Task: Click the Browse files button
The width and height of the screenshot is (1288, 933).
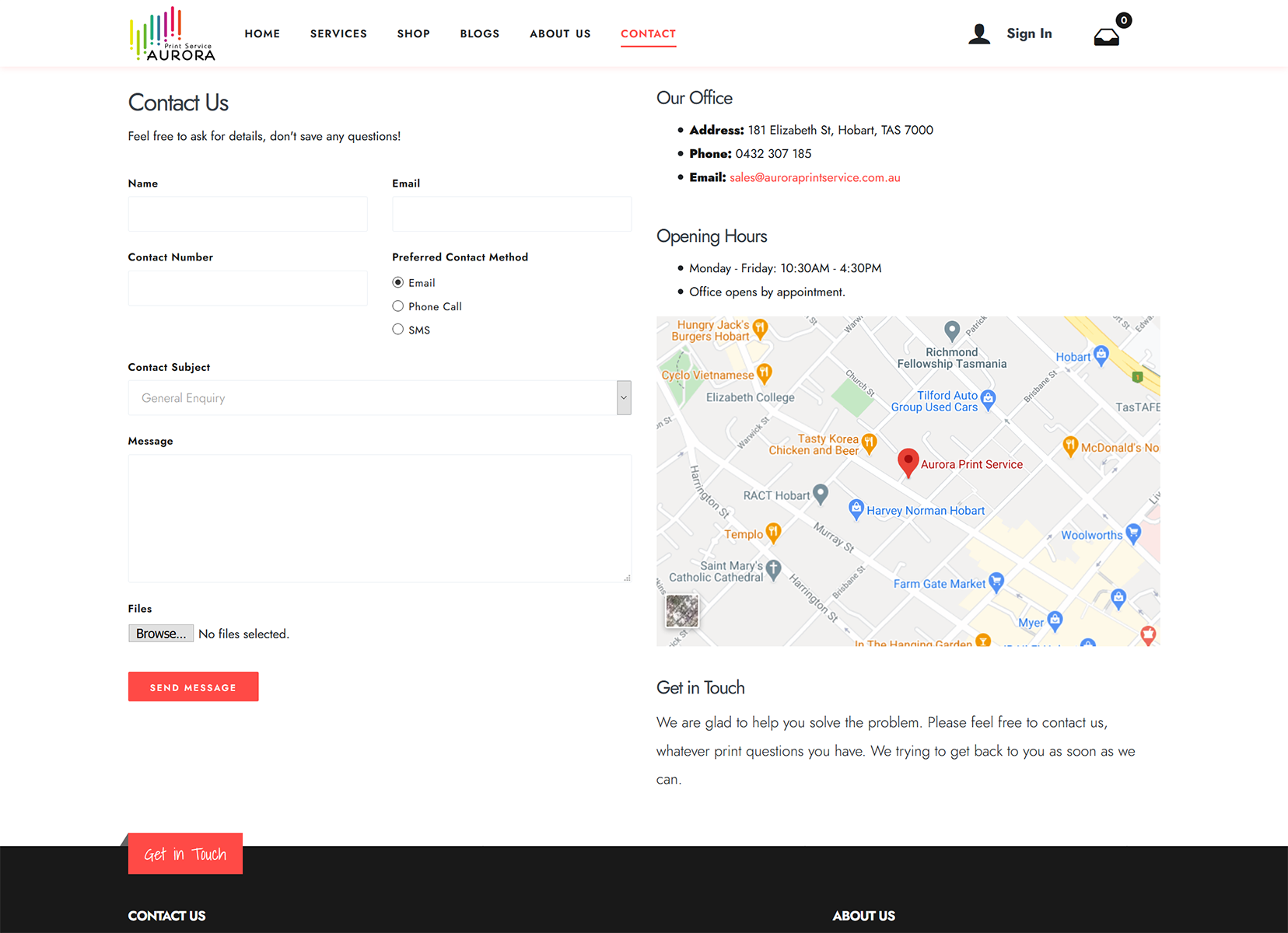Action: tap(161, 634)
